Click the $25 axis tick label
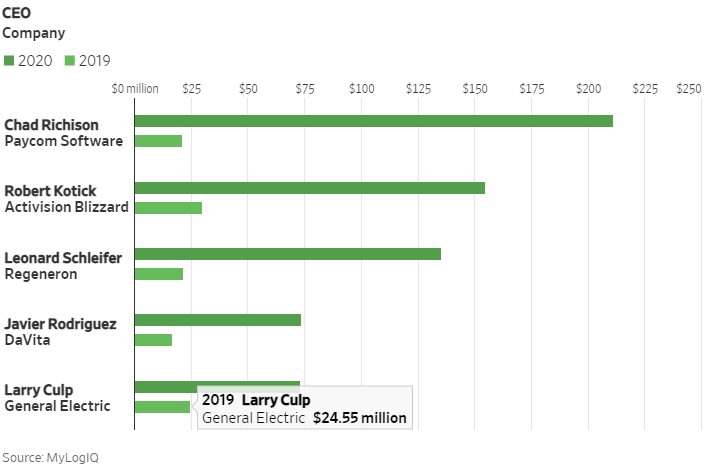 (x=192, y=88)
